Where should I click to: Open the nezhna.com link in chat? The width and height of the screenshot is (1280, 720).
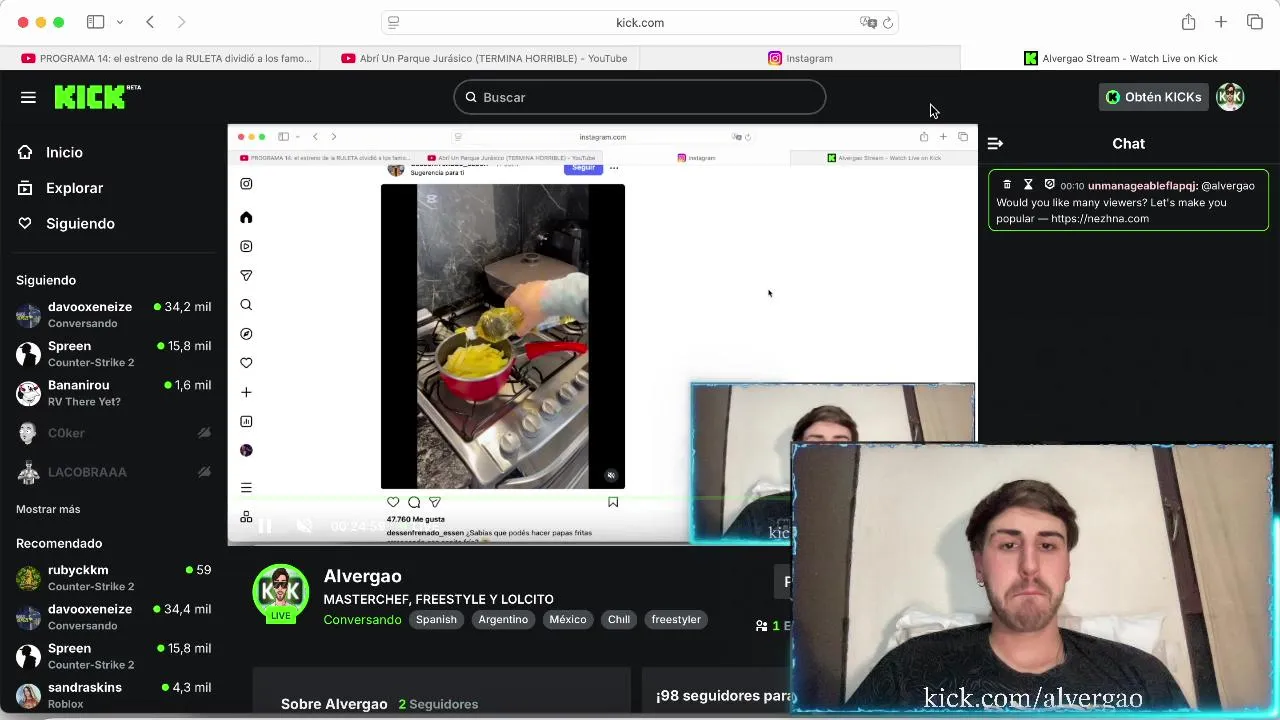click(1100, 218)
